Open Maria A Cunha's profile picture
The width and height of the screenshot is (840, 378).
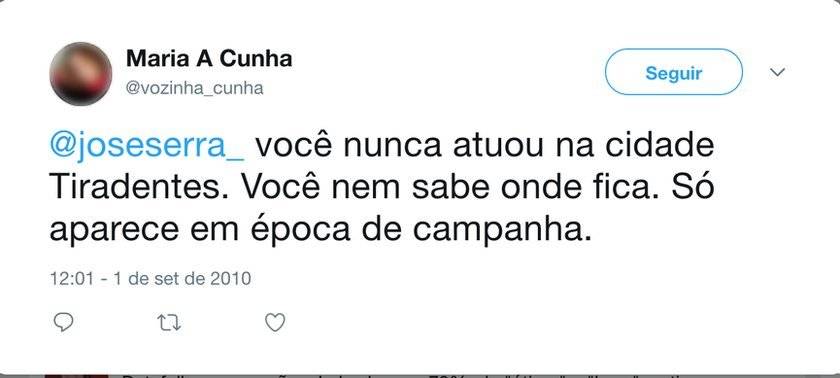(x=81, y=73)
